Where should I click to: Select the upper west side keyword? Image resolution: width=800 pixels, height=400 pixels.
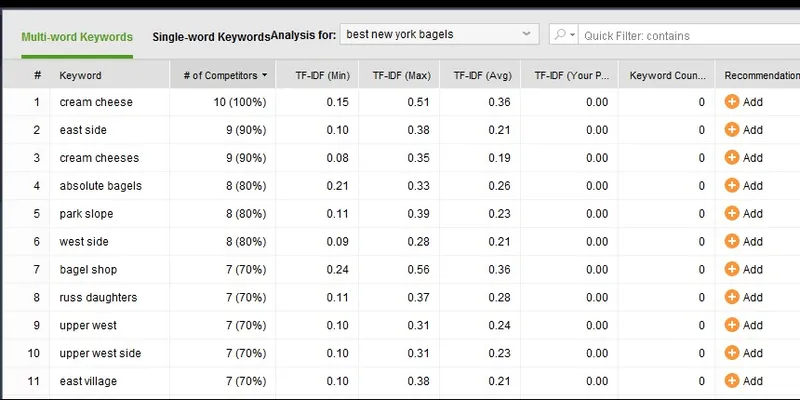point(100,353)
